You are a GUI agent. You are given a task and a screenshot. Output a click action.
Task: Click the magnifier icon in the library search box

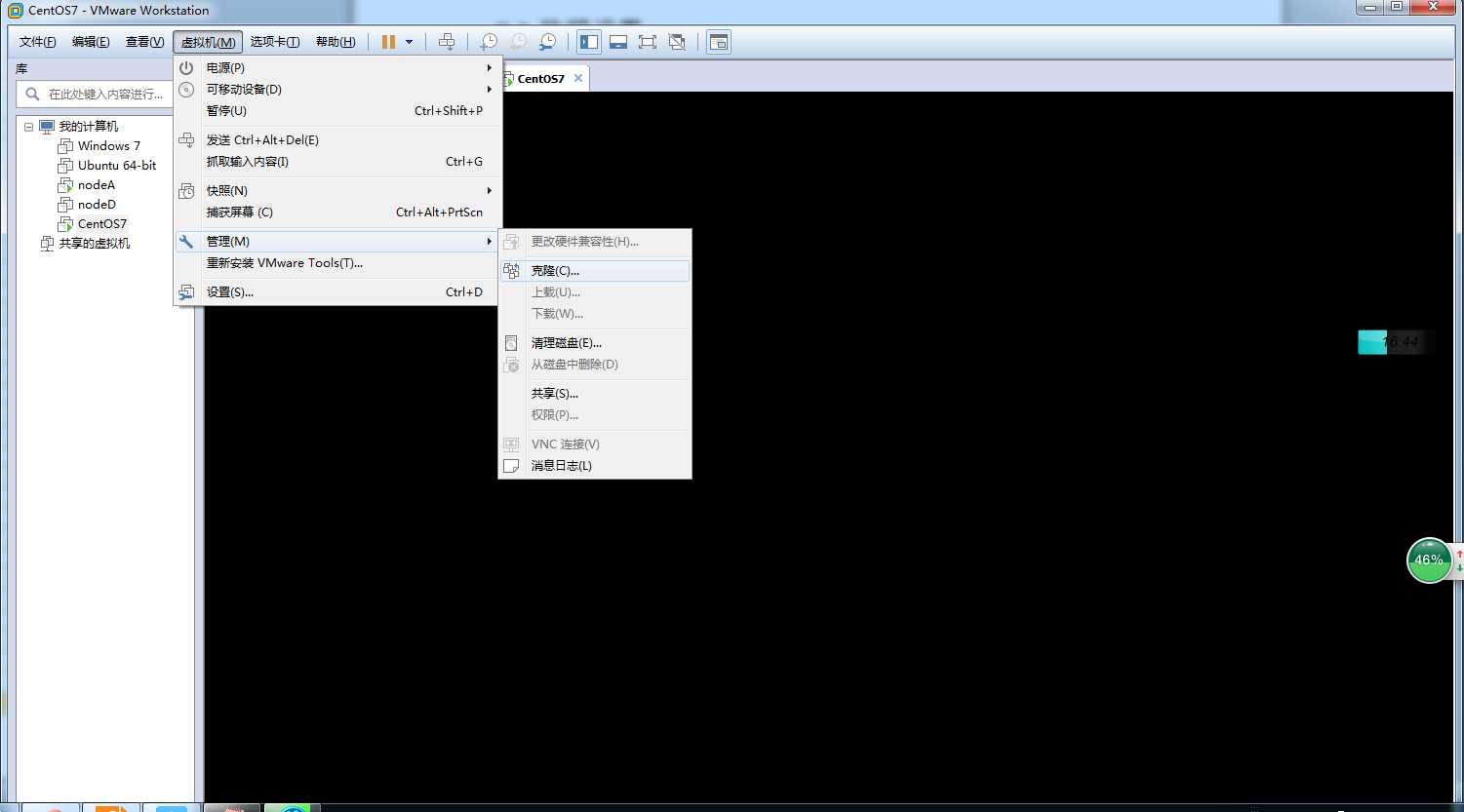pos(32,95)
